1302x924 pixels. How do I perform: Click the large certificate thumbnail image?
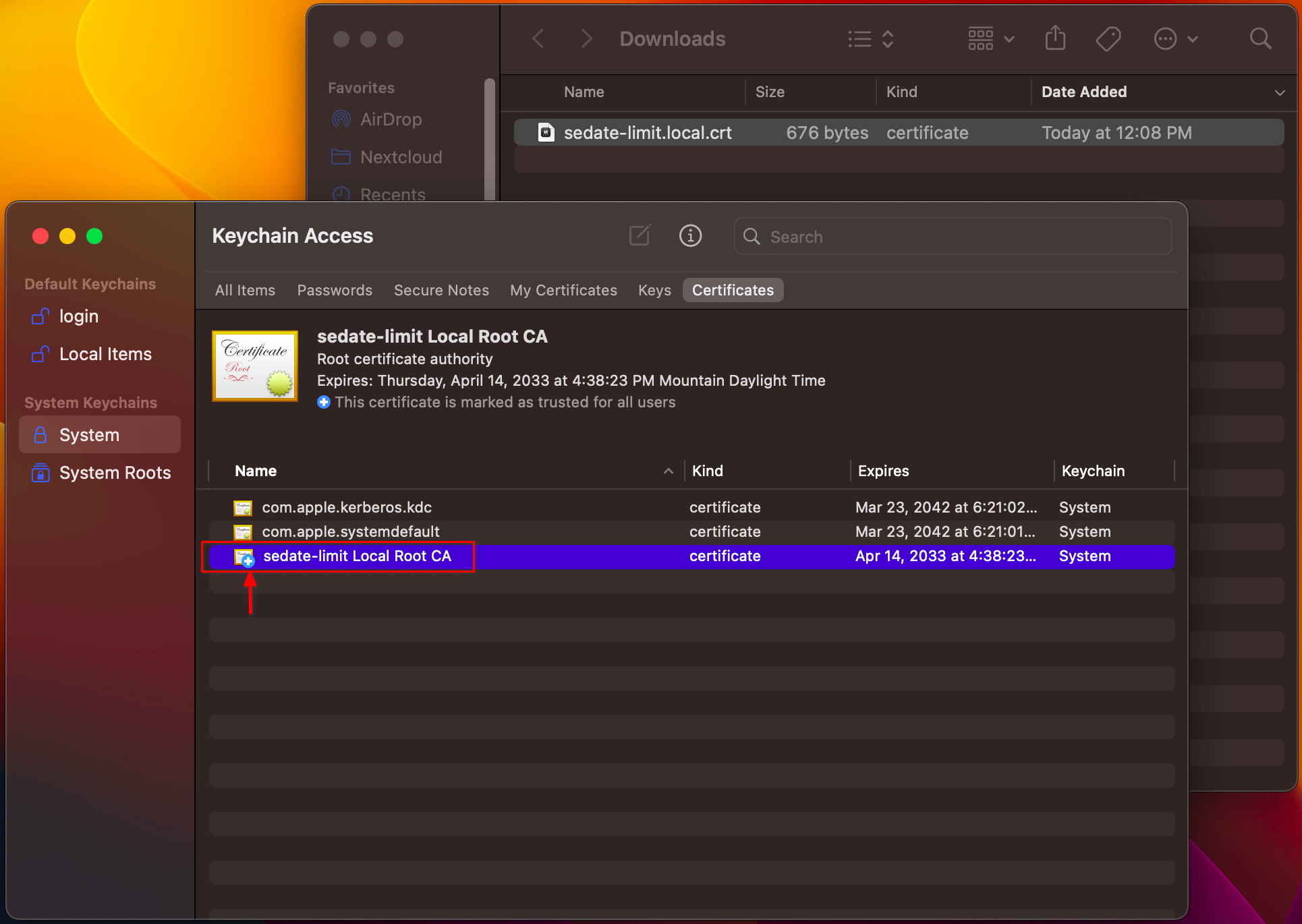pos(255,366)
